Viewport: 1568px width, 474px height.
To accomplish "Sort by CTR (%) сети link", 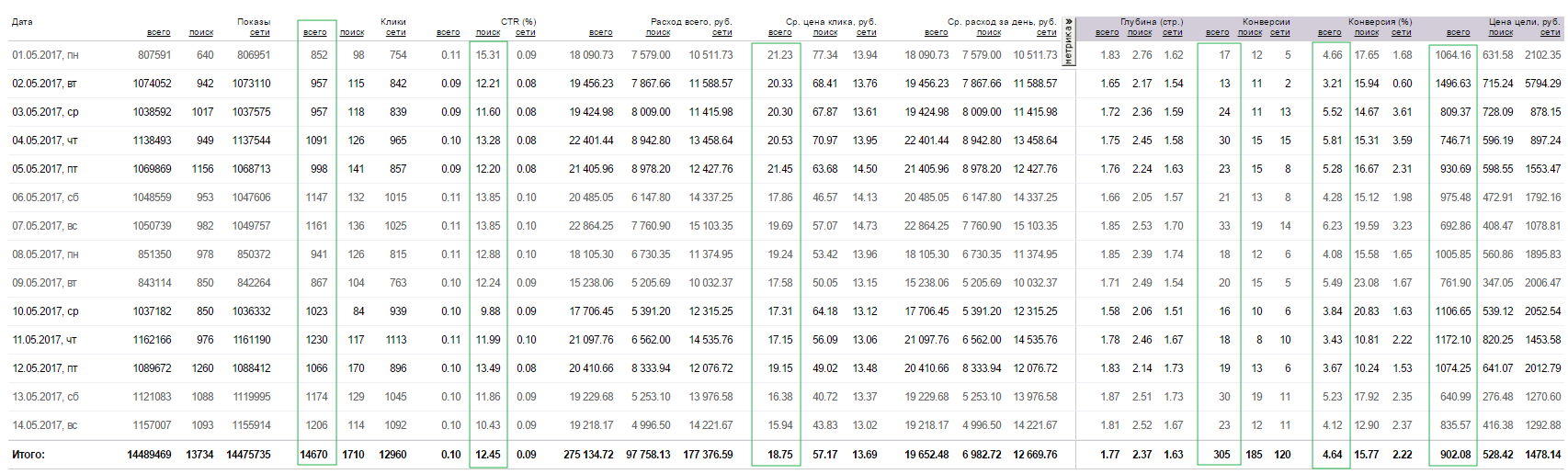I will pos(526,33).
